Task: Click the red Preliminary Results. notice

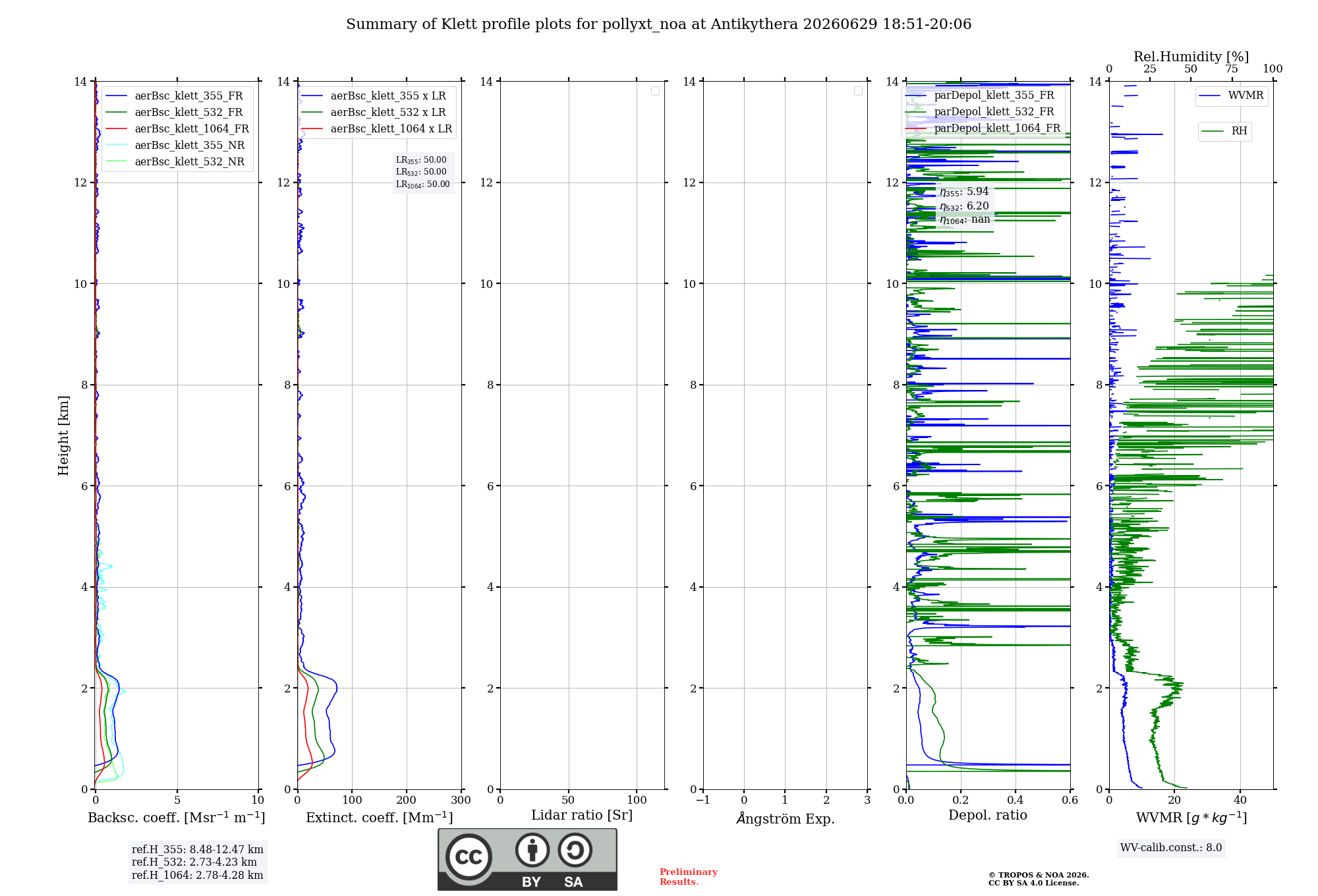Action: click(689, 877)
